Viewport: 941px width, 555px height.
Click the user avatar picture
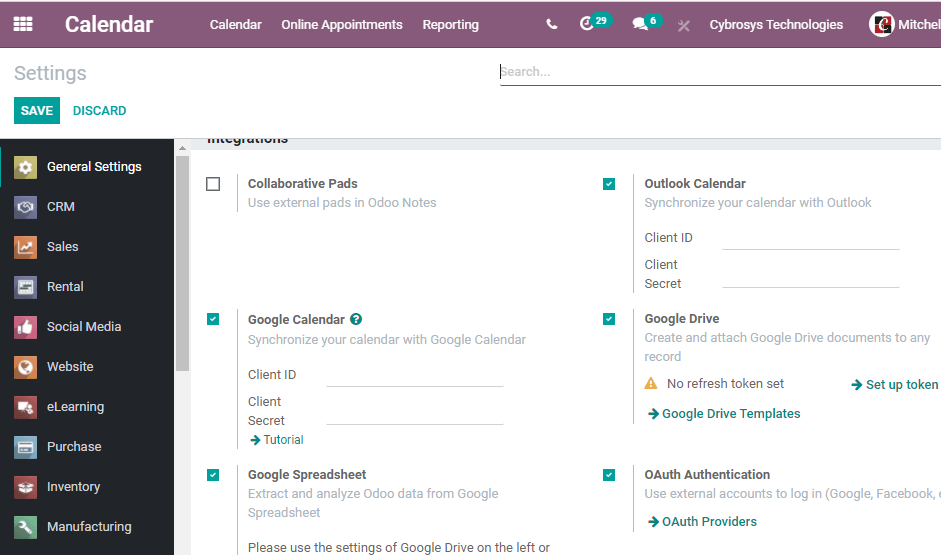[882, 25]
